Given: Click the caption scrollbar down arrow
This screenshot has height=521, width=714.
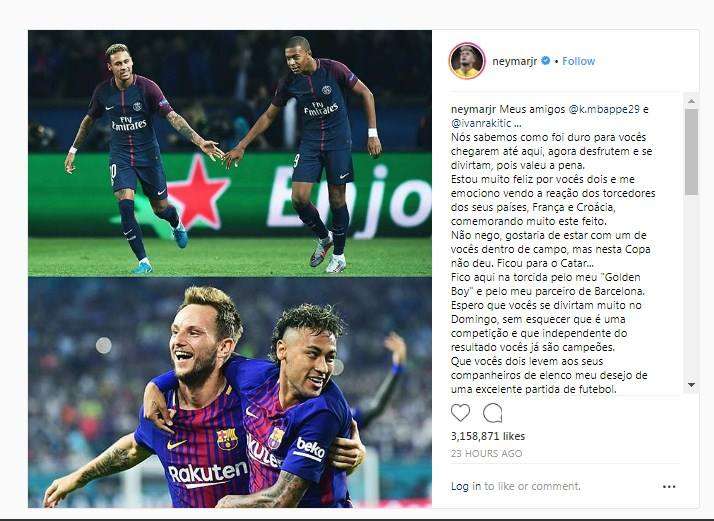Looking at the screenshot, I should [x=691, y=385].
